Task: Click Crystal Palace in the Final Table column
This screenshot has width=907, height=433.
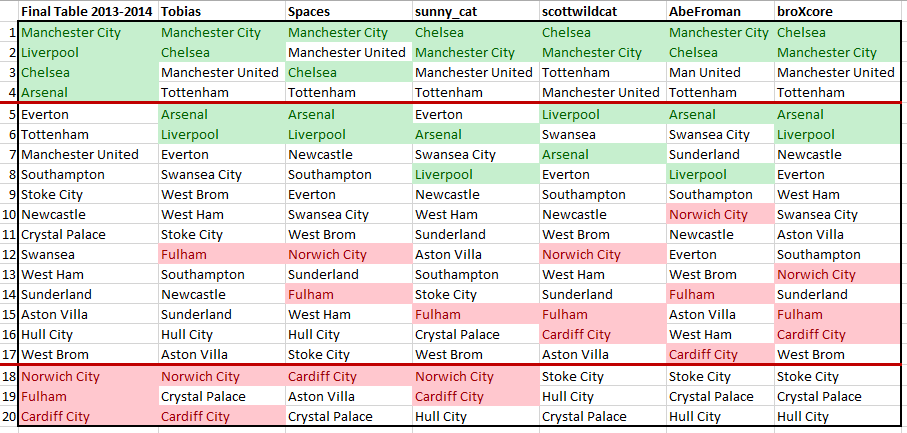Action: [x=88, y=235]
